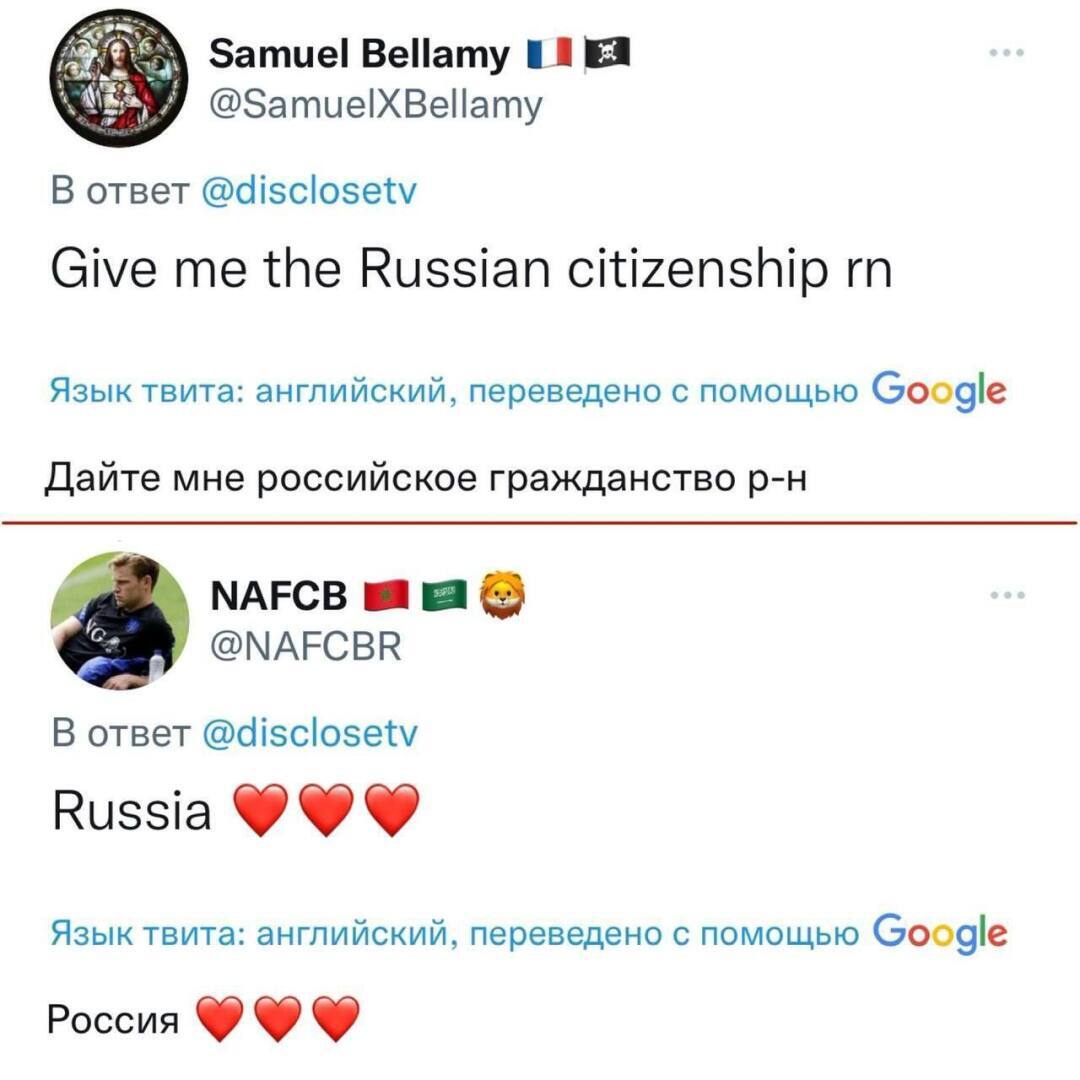Click the pirate flag emoji in Samuel's name
The height and width of the screenshot is (1080, 1080).
[x=609, y=54]
